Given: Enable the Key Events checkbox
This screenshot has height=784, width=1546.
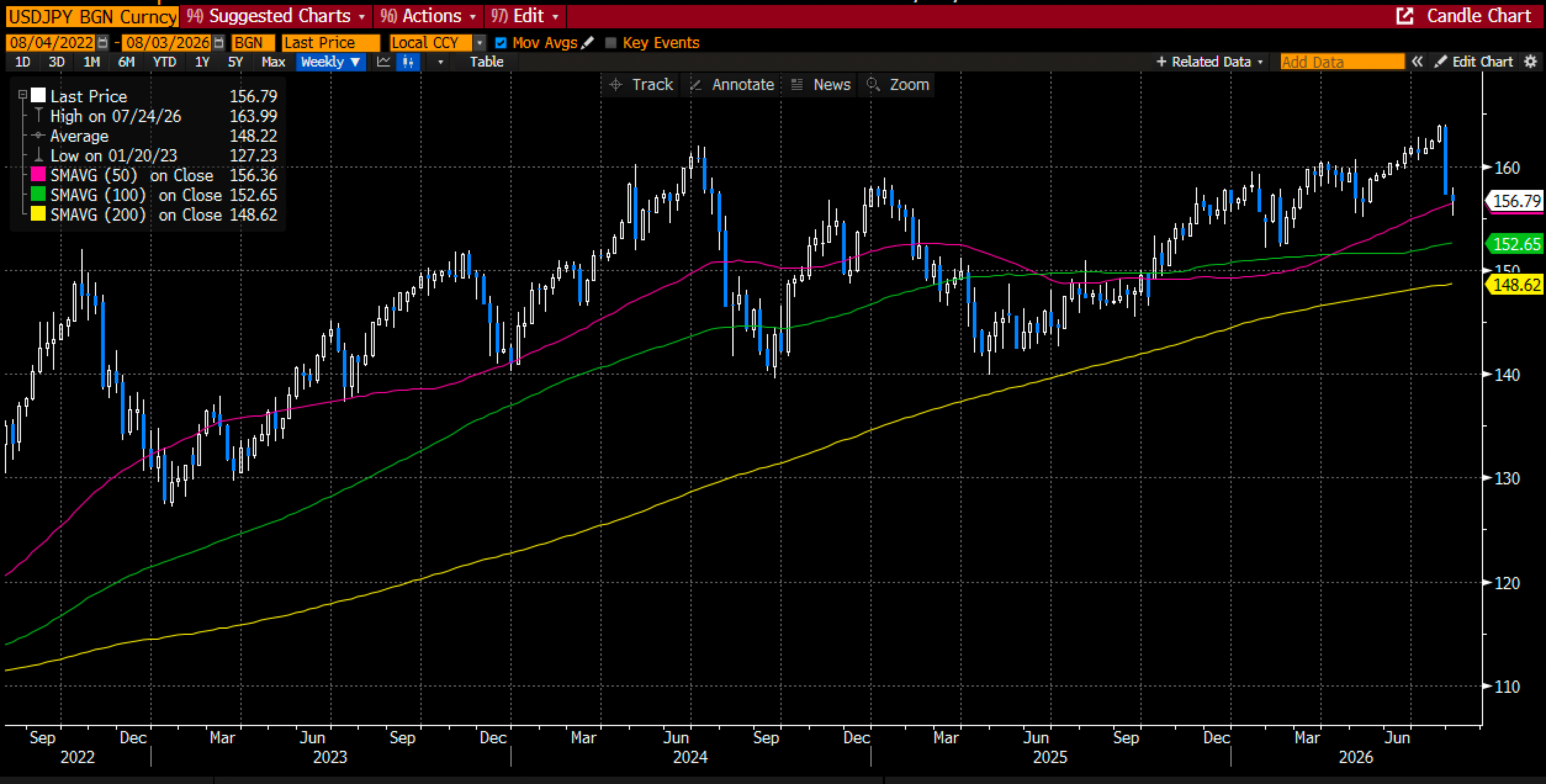Looking at the screenshot, I should [x=610, y=43].
